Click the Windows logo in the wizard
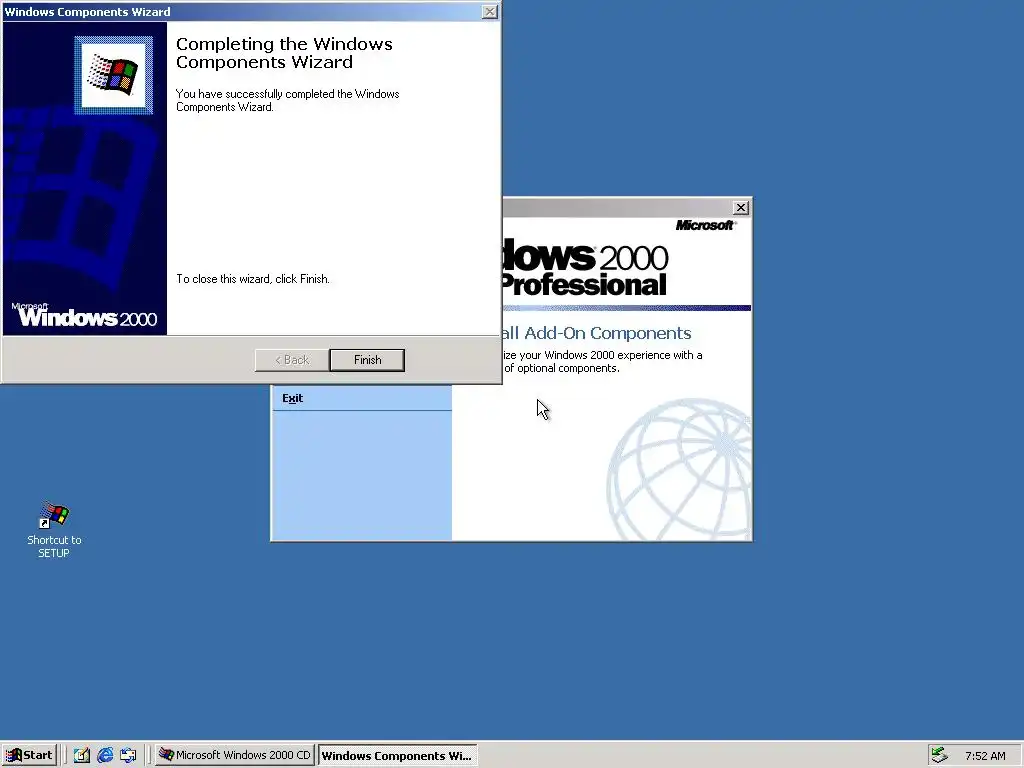 tap(114, 76)
